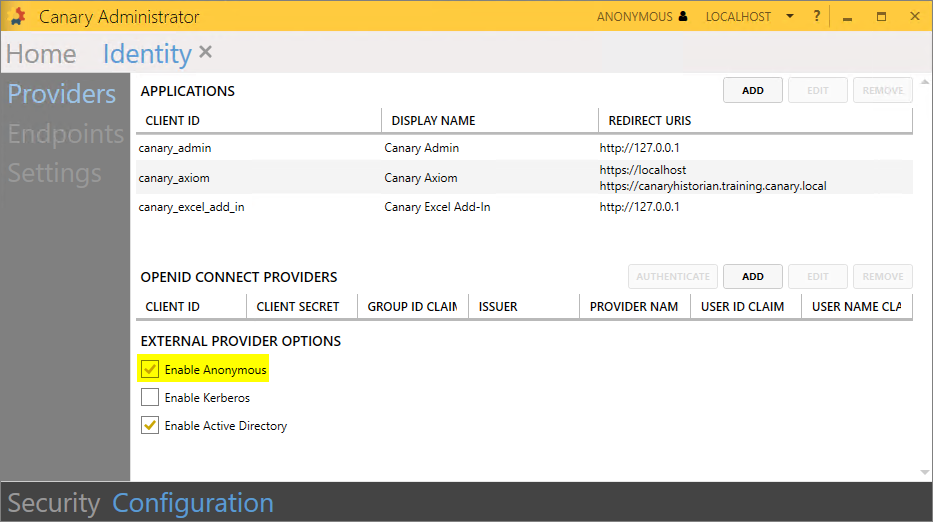Click the Canary Administrator logo icon
933x522 pixels.
coord(17,17)
